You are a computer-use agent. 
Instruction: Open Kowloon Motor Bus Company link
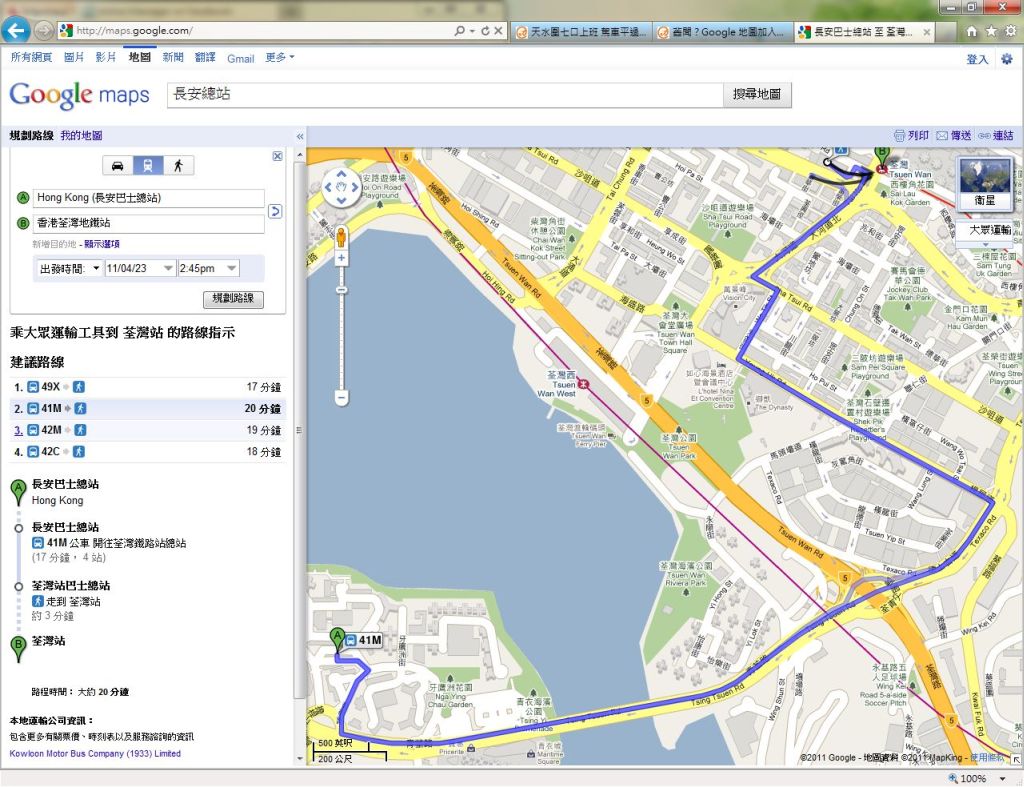pyautogui.click(x=95, y=754)
